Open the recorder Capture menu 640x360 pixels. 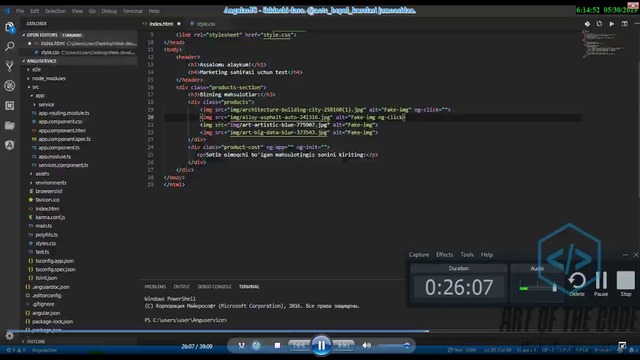(x=419, y=255)
